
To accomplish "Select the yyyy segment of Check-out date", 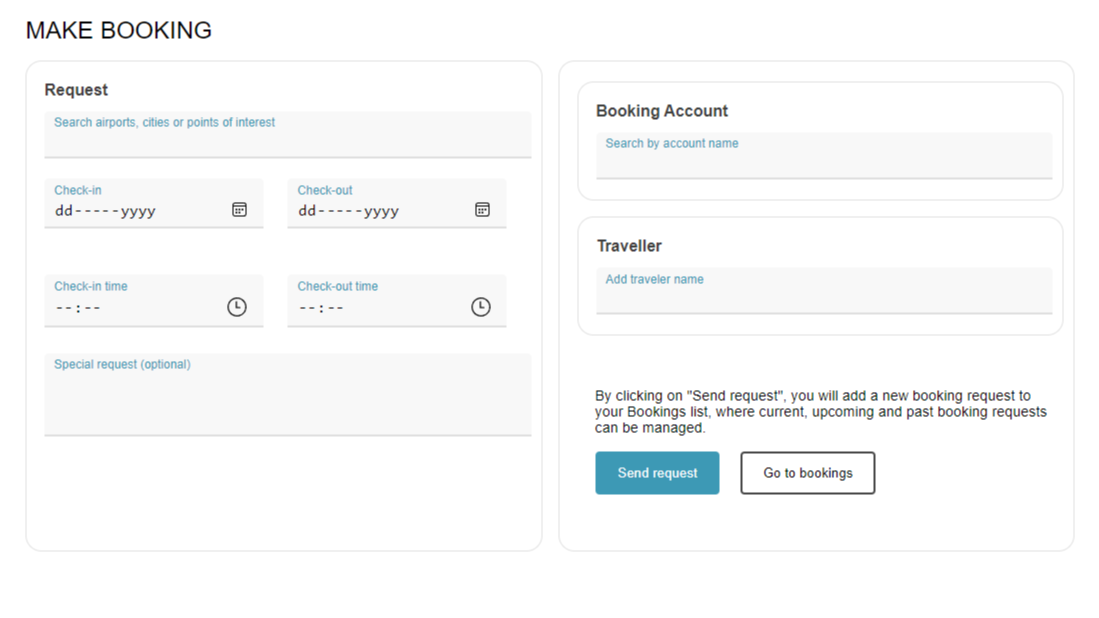I will [381, 211].
